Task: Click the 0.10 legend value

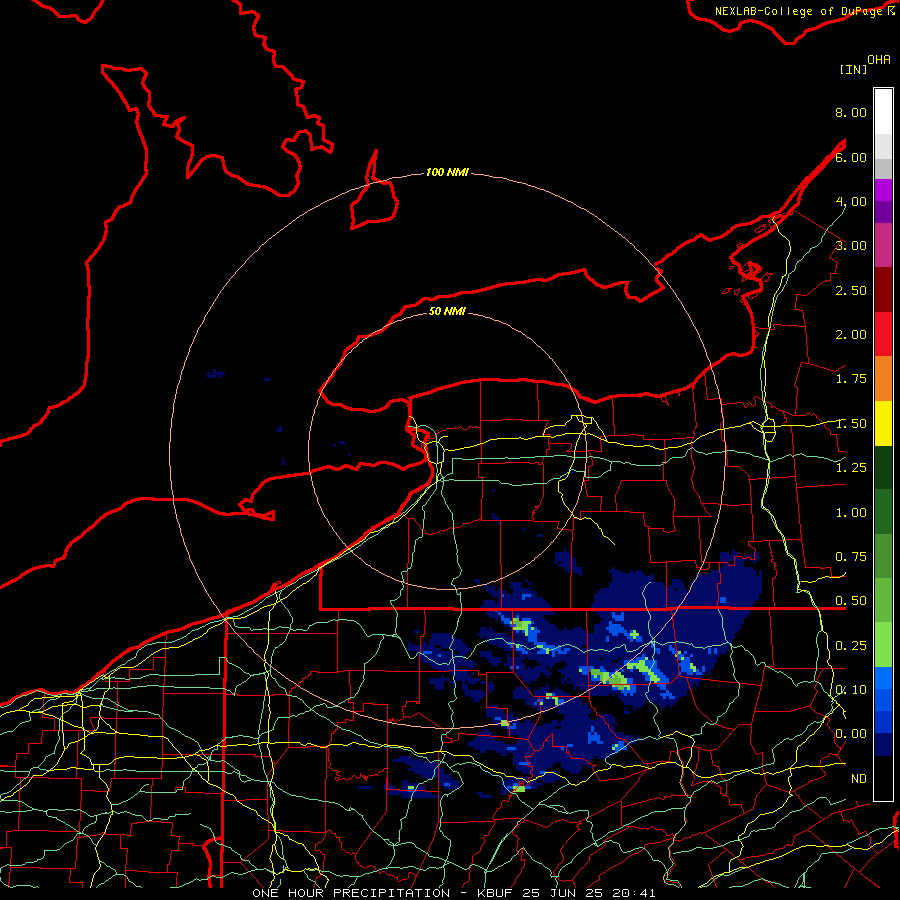Action: 851,690
